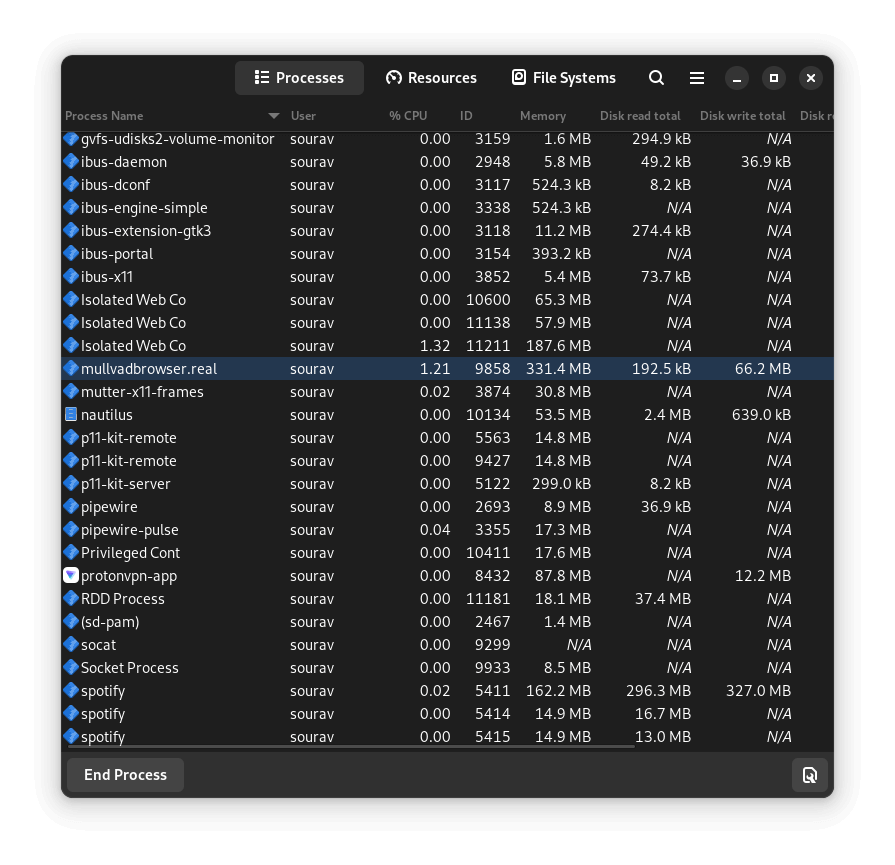Click the process properties icon at bottom right

810,775
